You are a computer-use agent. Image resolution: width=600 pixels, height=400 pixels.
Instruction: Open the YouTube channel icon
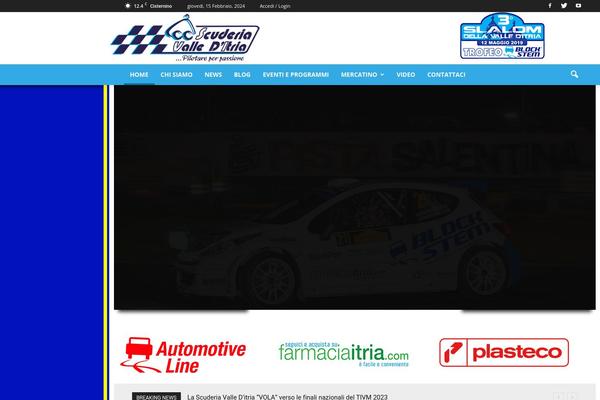(578, 6)
